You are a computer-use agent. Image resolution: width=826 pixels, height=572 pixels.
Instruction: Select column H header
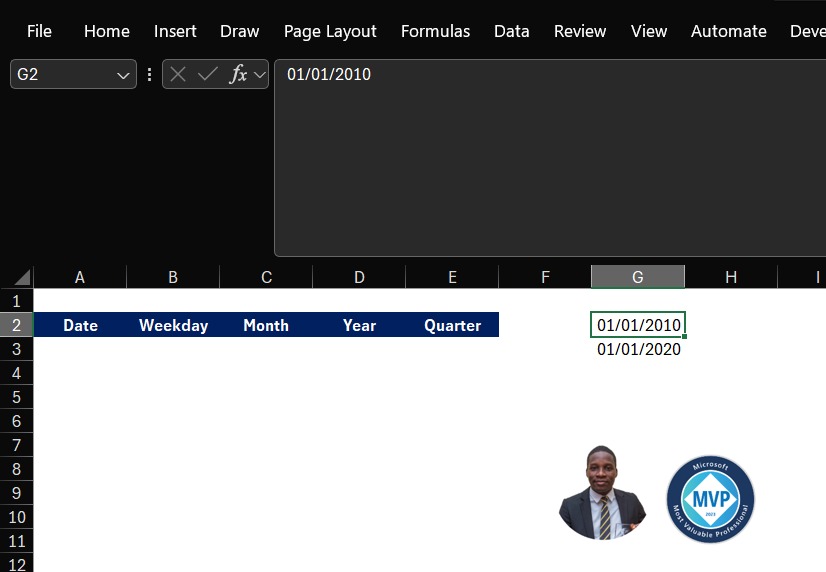pos(731,277)
